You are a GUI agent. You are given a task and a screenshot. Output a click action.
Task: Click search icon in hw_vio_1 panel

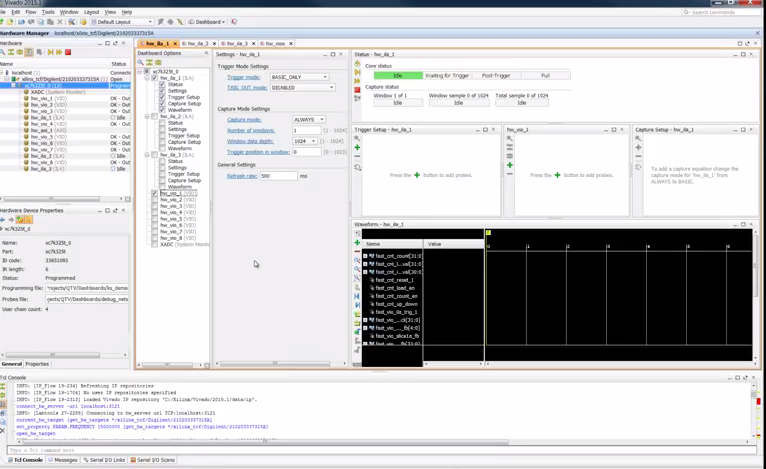pos(510,139)
